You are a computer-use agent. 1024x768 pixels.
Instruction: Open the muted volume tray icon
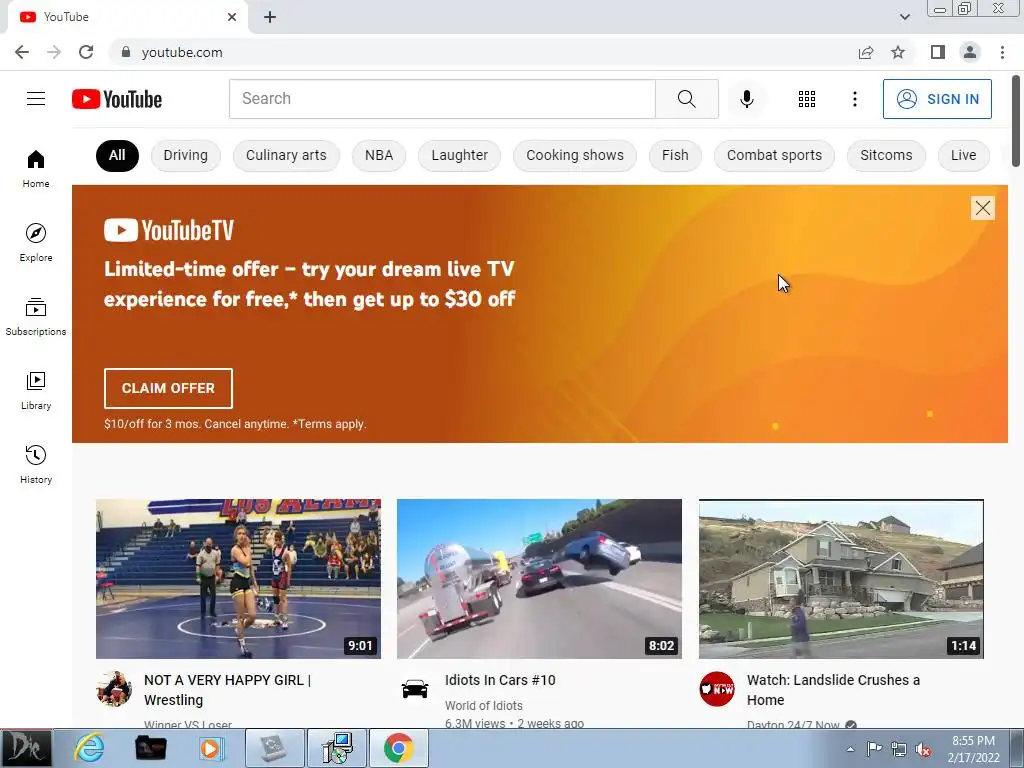(923, 749)
